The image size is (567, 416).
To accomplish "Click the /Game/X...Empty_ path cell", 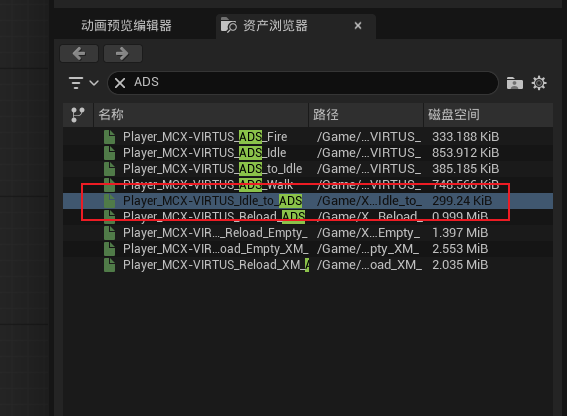I will [x=368, y=233].
